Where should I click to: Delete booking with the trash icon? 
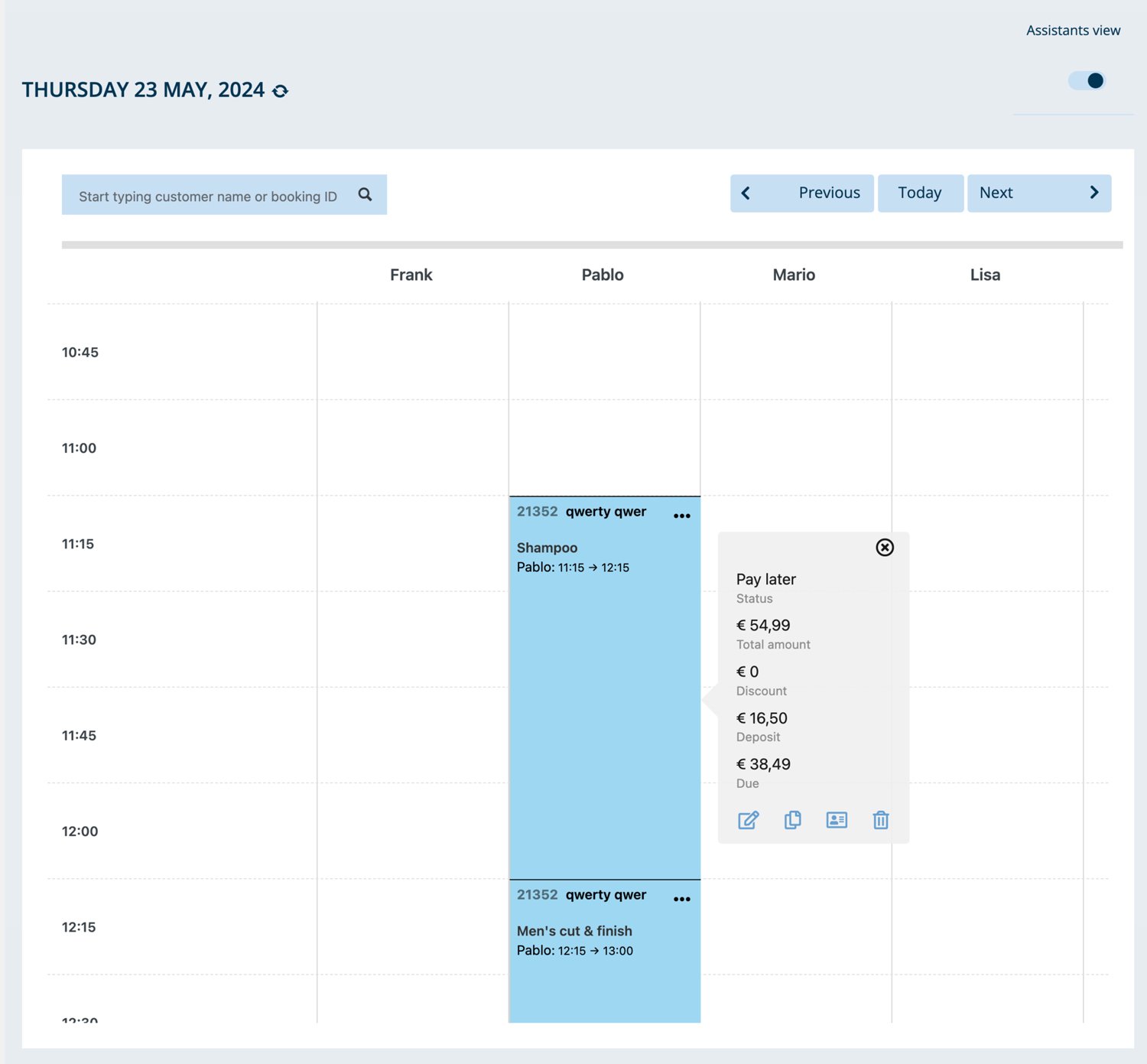[880, 820]
